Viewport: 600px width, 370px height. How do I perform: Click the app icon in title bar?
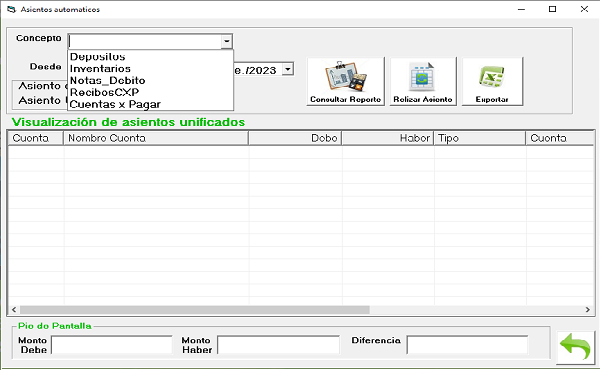point(11,9)
